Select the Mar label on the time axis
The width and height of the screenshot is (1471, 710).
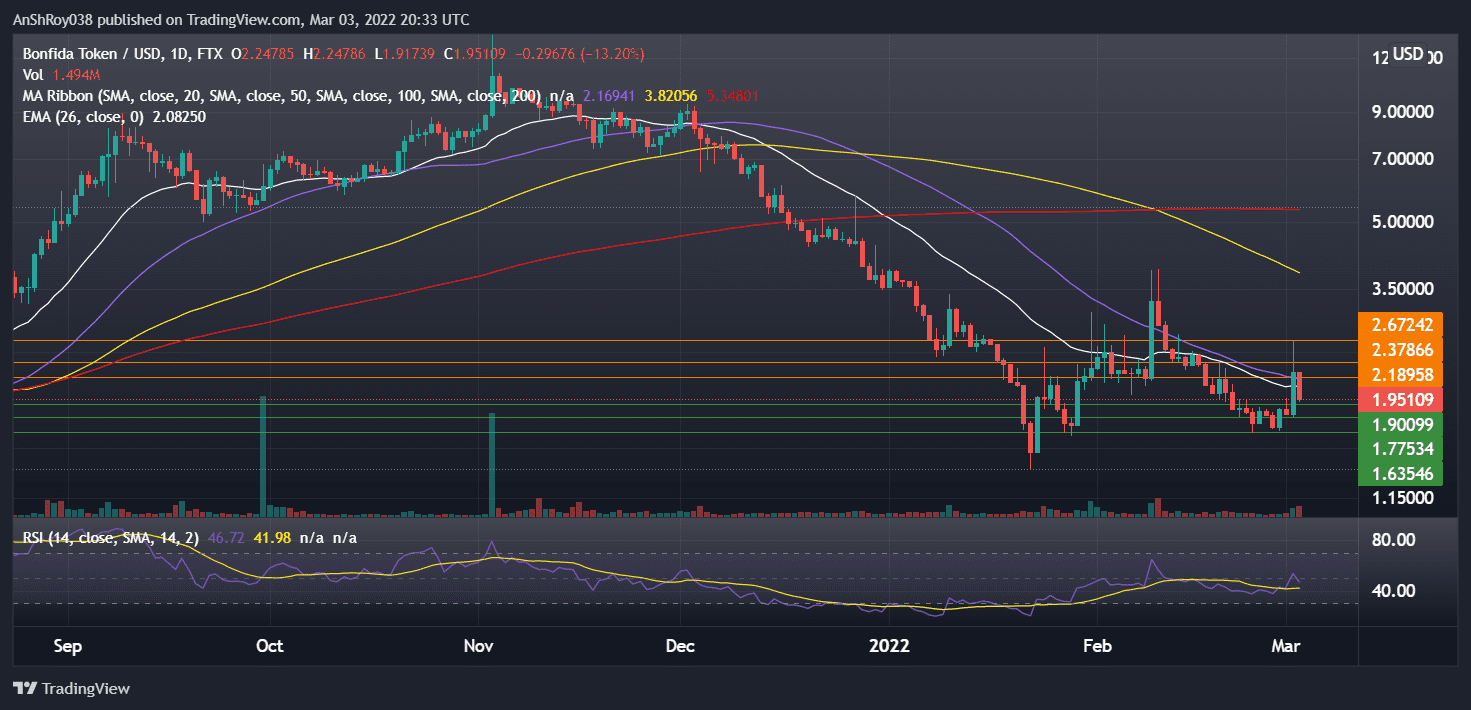pyautogui.click(x=1285, y=646)
